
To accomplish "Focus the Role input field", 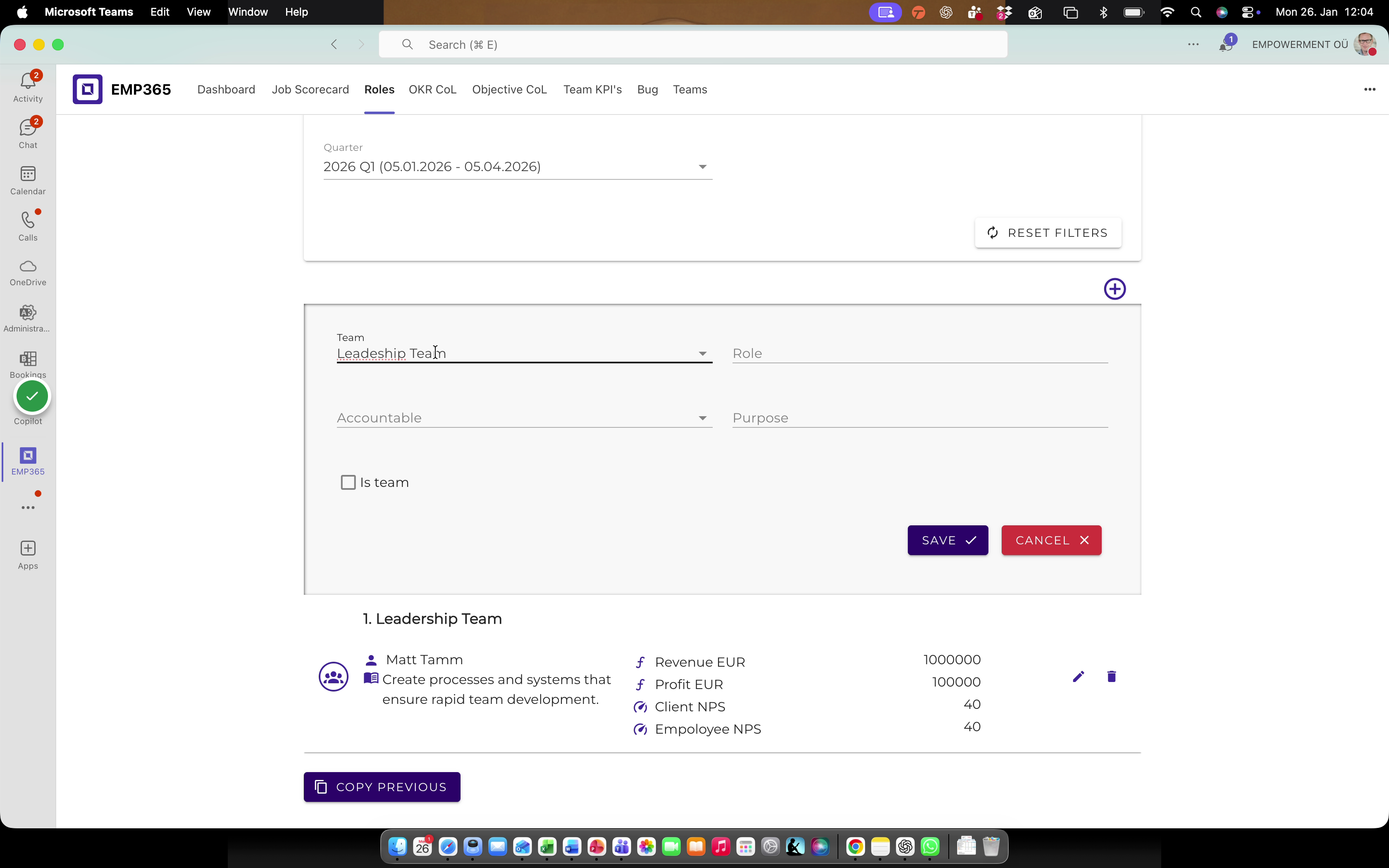I will click(x=920, y=354).
